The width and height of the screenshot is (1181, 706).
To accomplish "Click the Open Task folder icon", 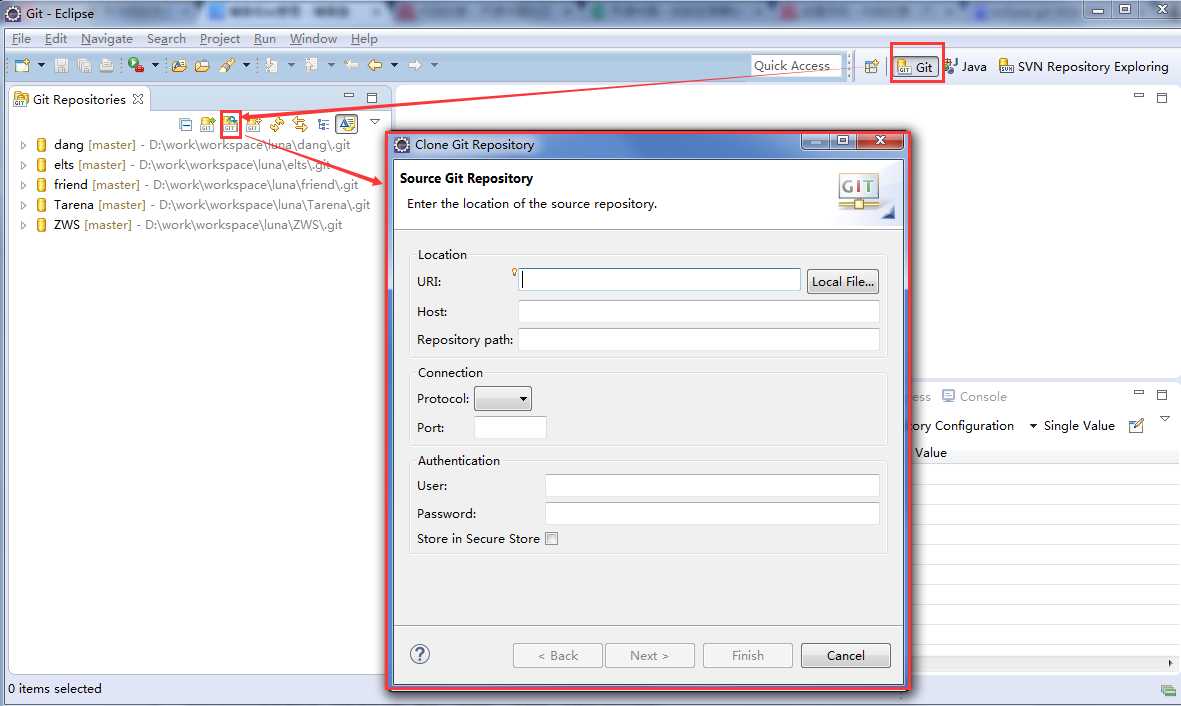I will [x=202, y=66].
